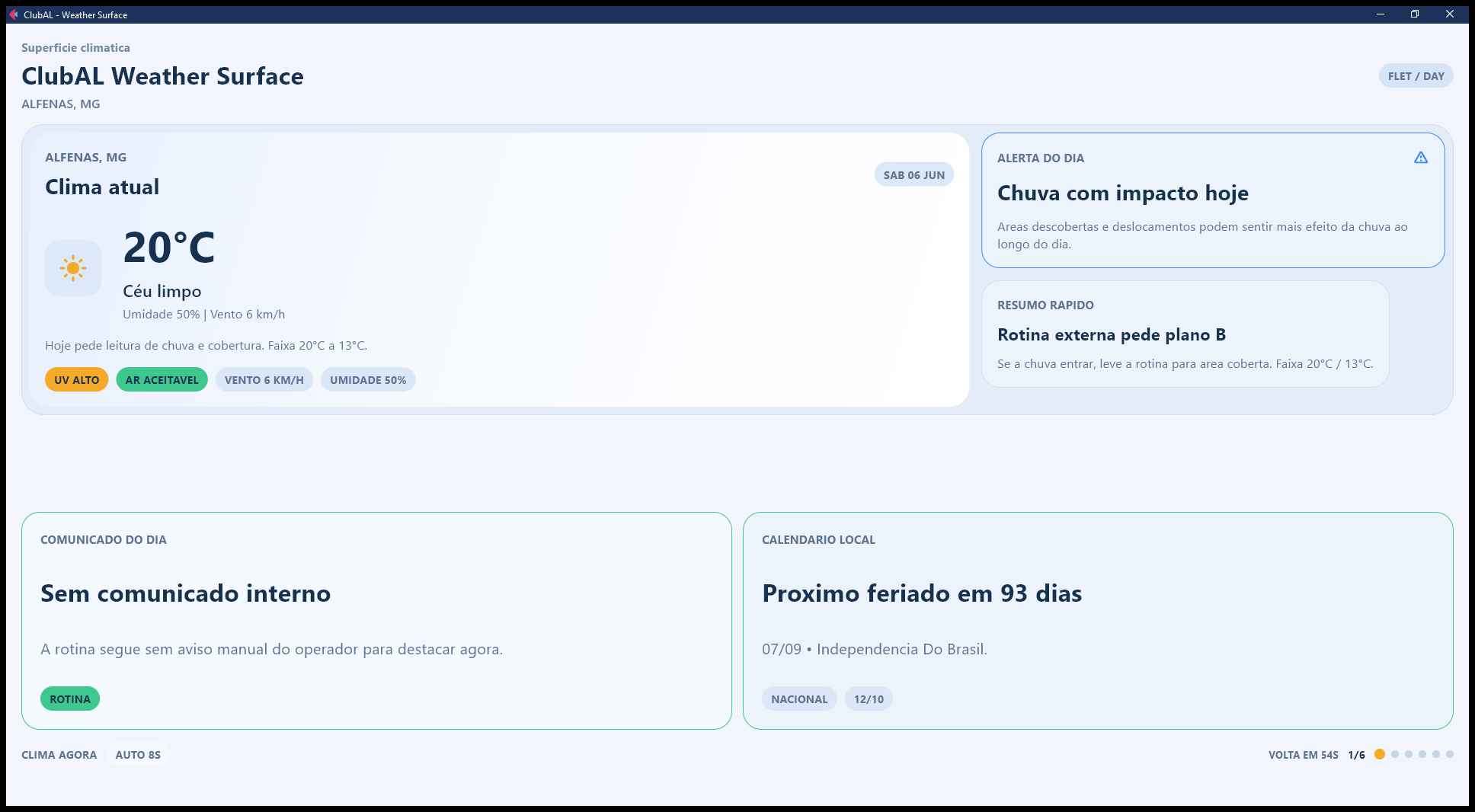Click the ROTINA green tag
This screenshot has height=812, width=1475.
pos(70,699)
